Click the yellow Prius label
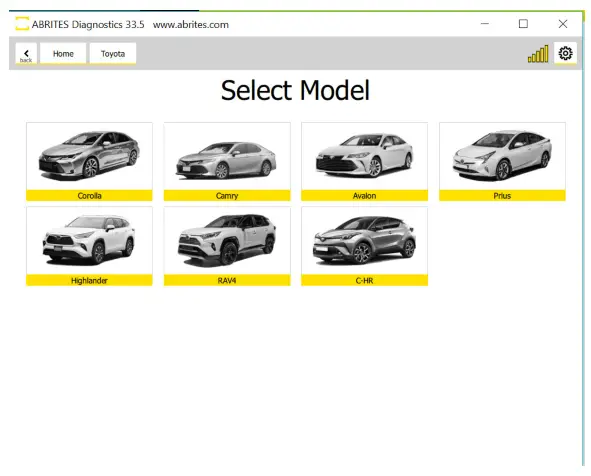Viewport: 591px width, 476px height. [x=502, y=196]
